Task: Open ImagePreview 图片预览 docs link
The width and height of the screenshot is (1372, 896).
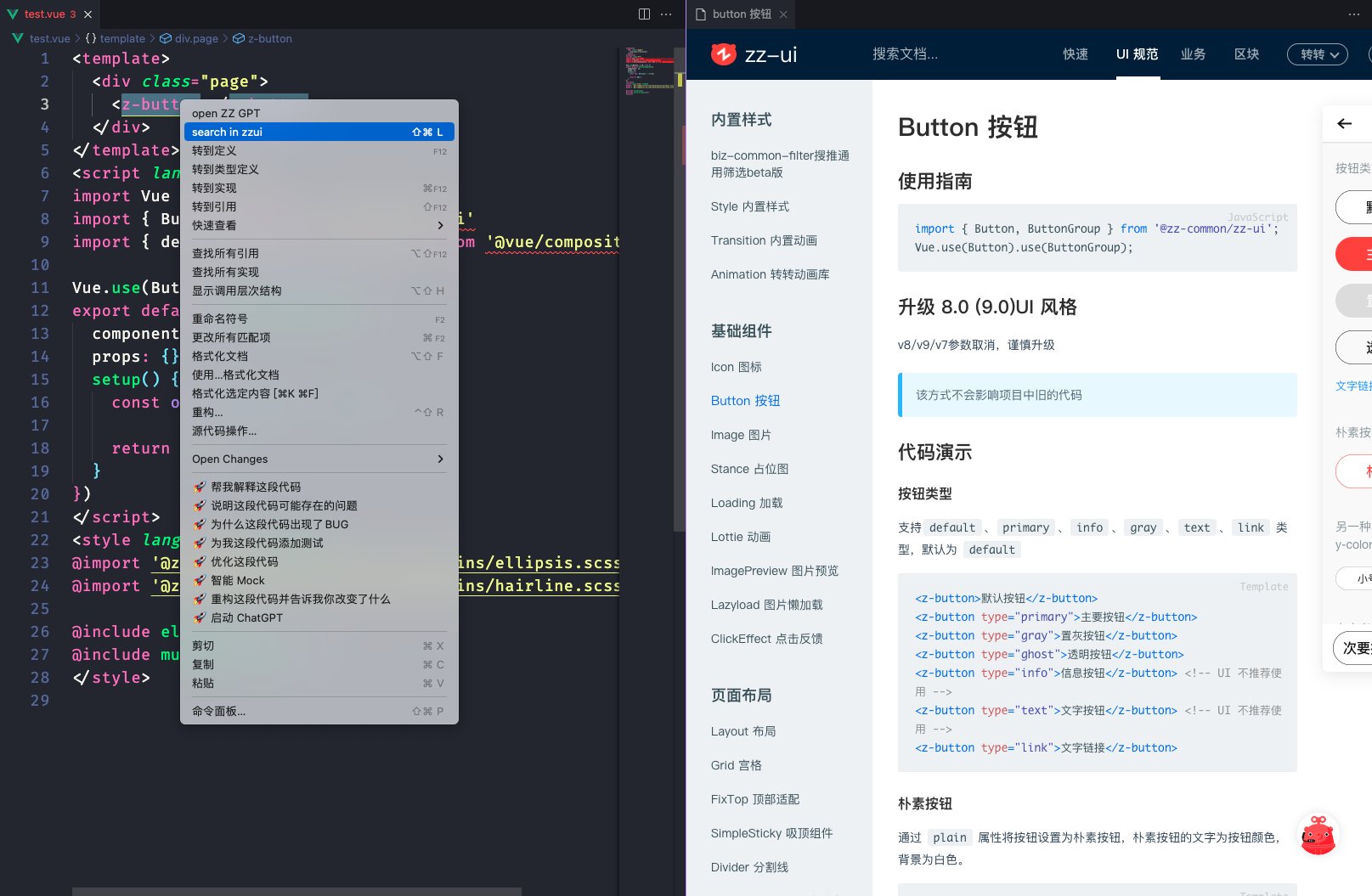Action: click(x=775, y=571)
